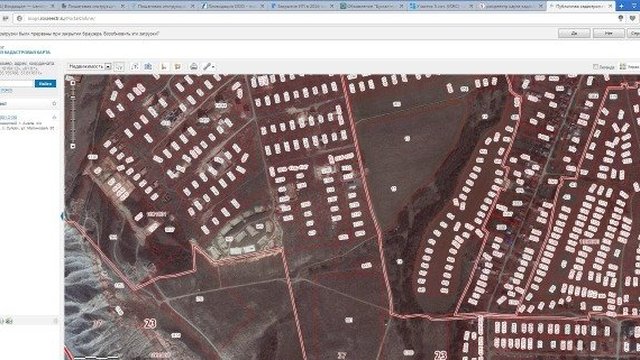Click the layers/thematic map icon in the toolbar
The height and width of the screenshot is (360, 640).
pyautogui.click(x=148, y=67)
